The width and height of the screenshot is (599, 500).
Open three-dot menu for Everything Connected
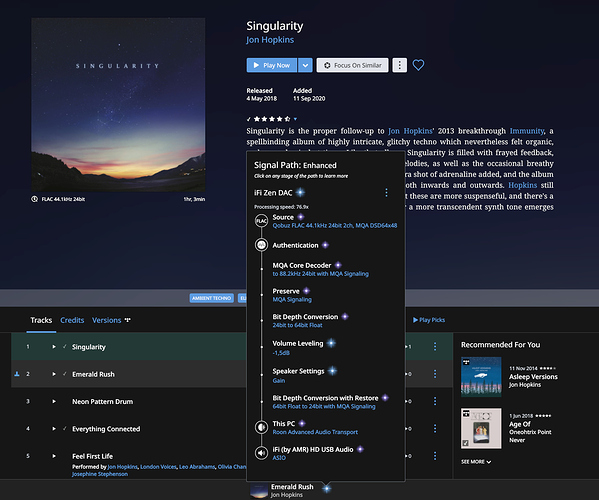pos(435,429)
